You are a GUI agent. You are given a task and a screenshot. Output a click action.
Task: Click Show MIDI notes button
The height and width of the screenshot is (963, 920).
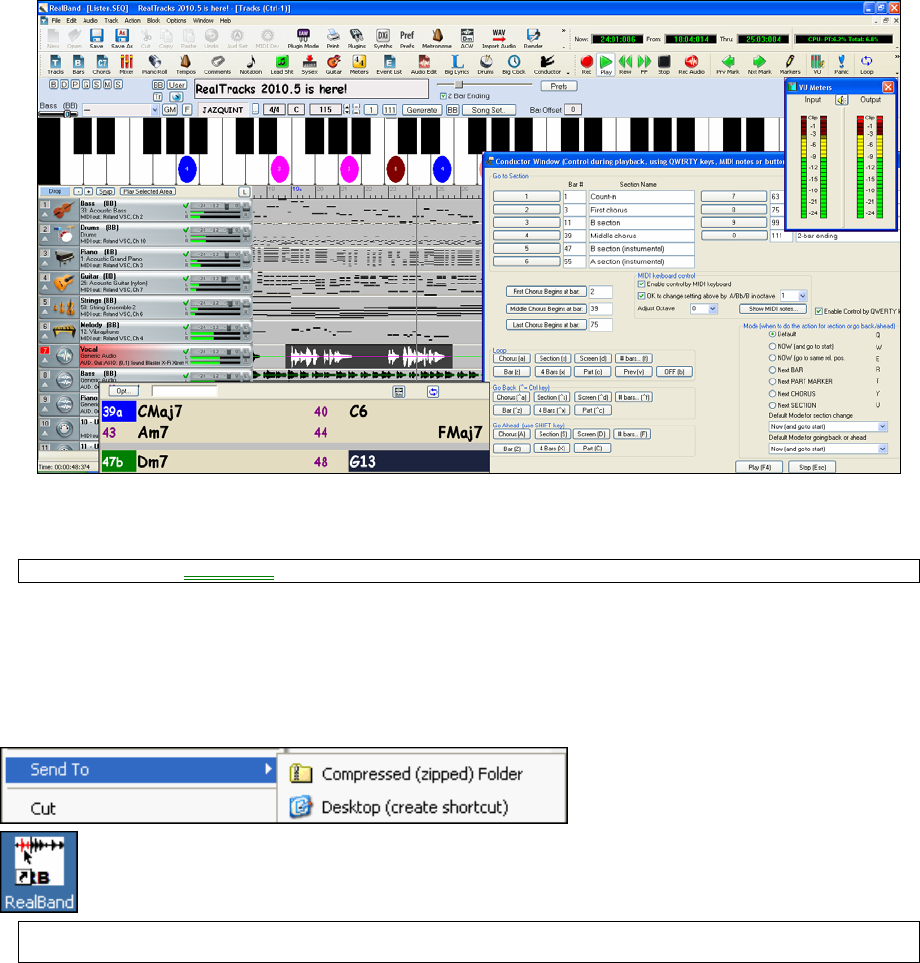[773, 309]
